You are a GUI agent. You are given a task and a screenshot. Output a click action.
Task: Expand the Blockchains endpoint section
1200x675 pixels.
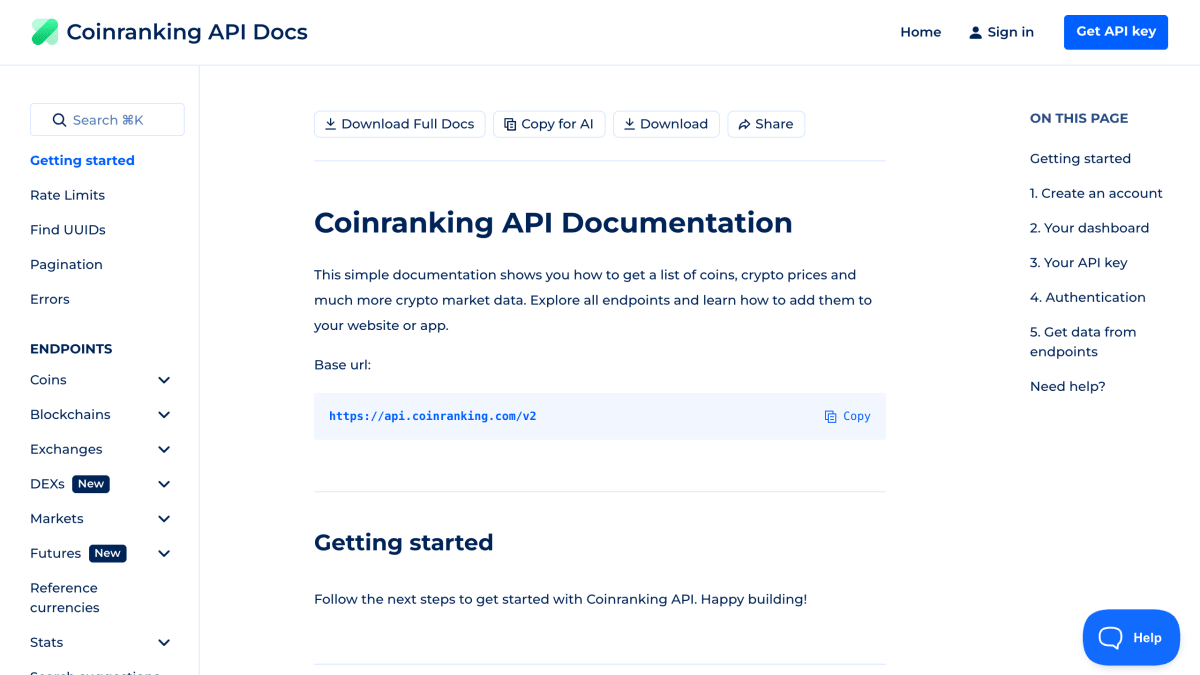click(x=164, y=415)
